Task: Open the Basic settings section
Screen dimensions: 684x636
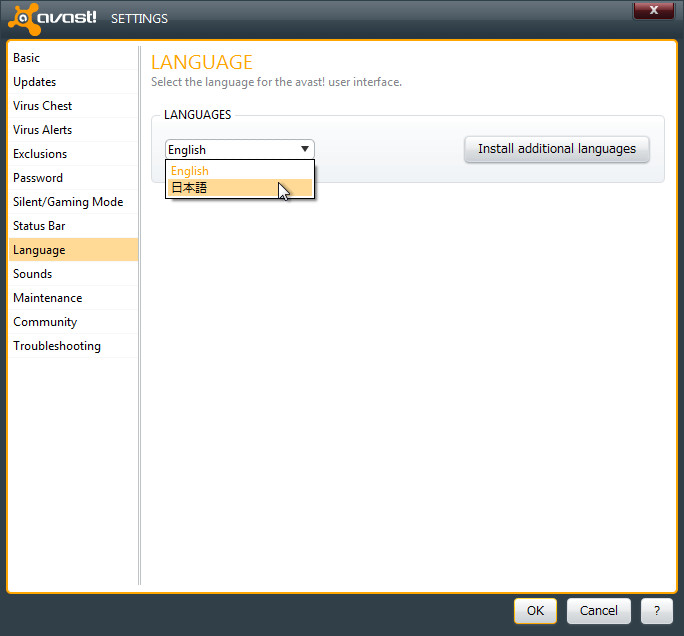Action: click(x=73, y=58)
